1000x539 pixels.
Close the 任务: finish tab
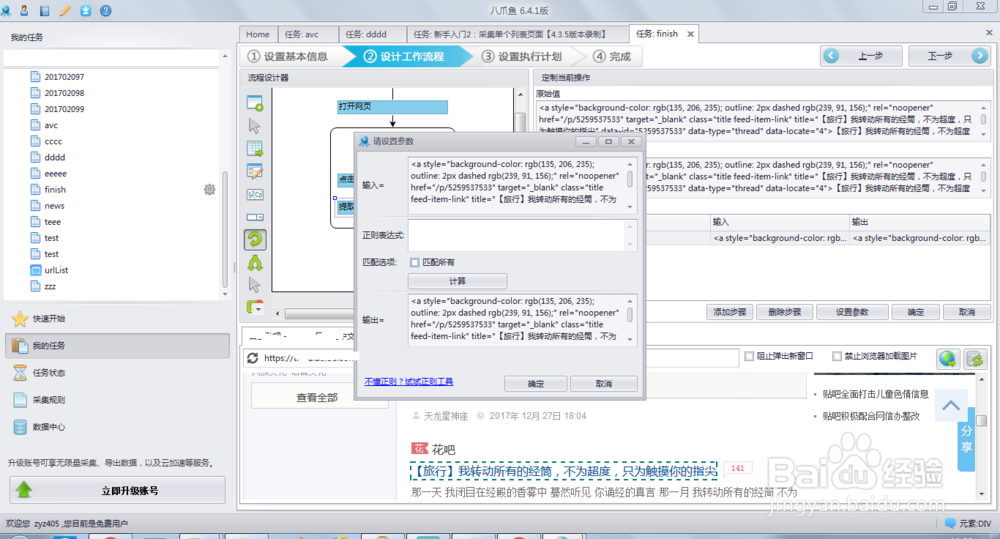pyautogui.click(x=690, y=34)
